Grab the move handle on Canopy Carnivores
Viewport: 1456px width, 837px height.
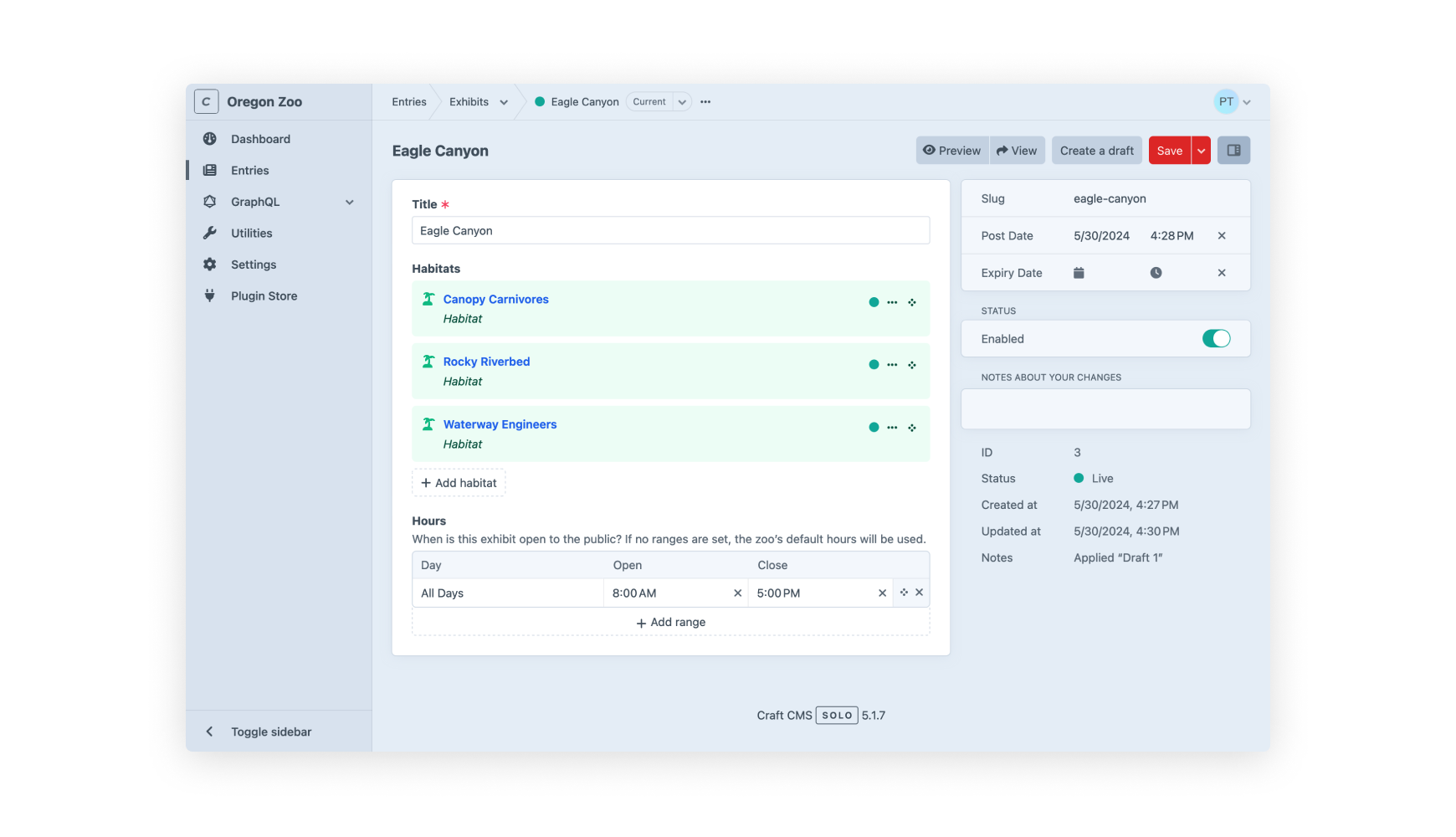912,302
